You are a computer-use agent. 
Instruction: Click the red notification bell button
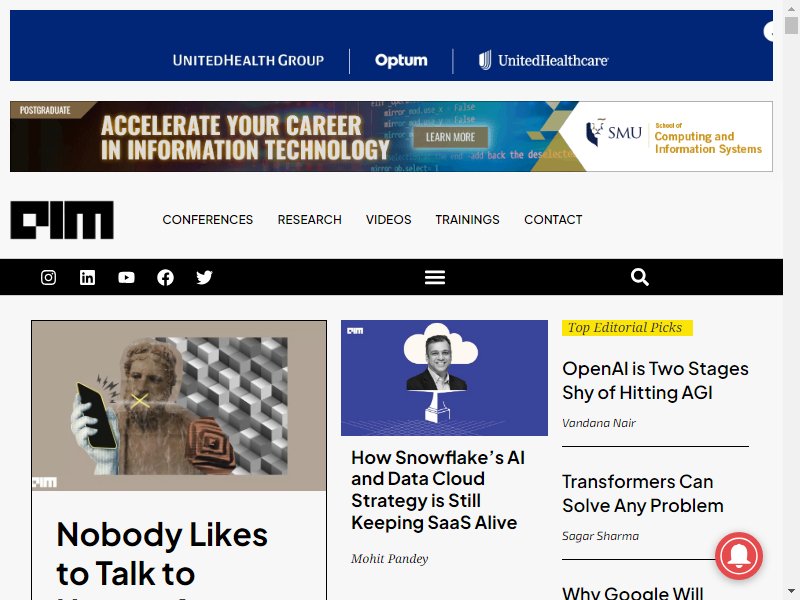(x=739, y=557)
